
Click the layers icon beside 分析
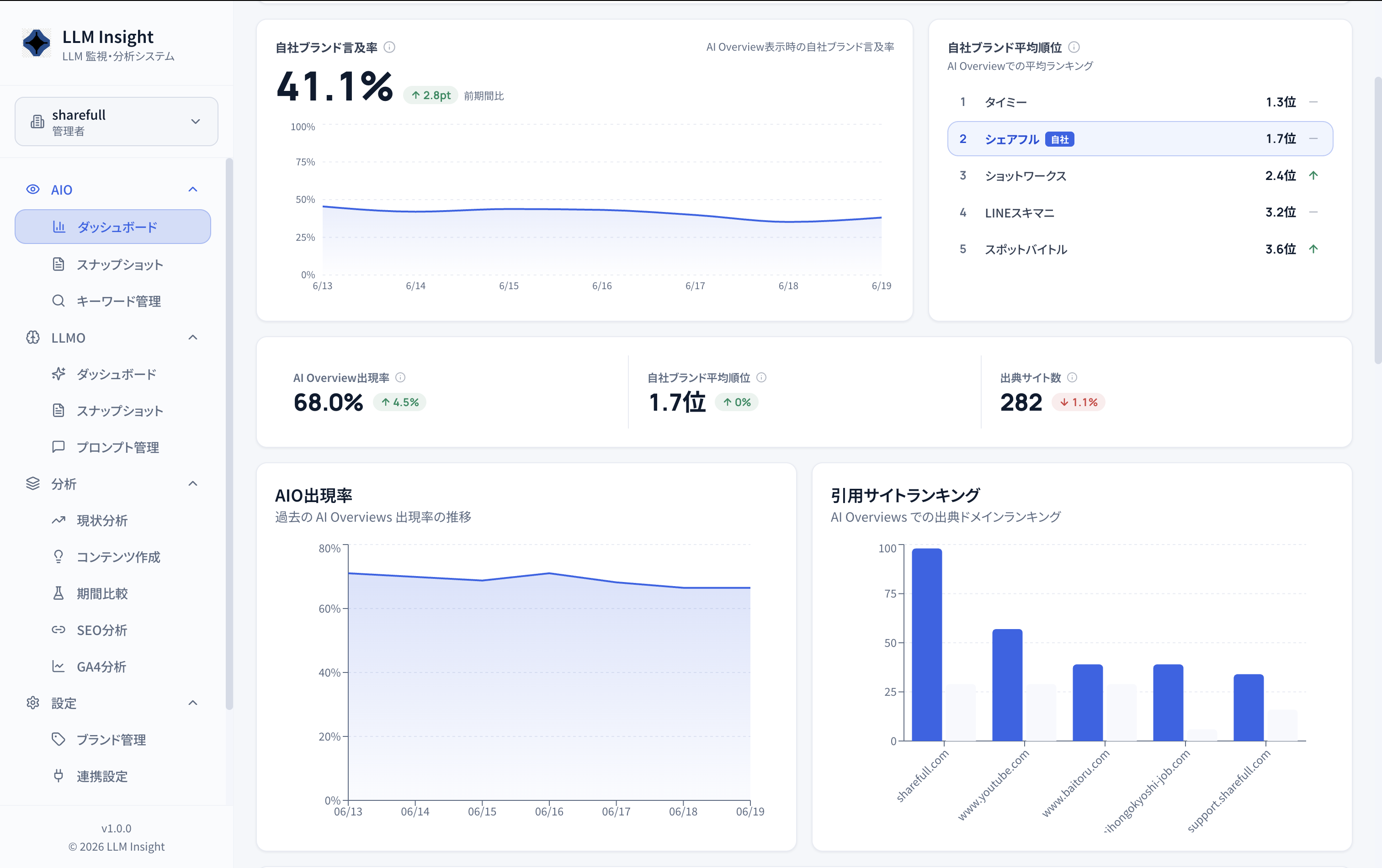[33, 484]
